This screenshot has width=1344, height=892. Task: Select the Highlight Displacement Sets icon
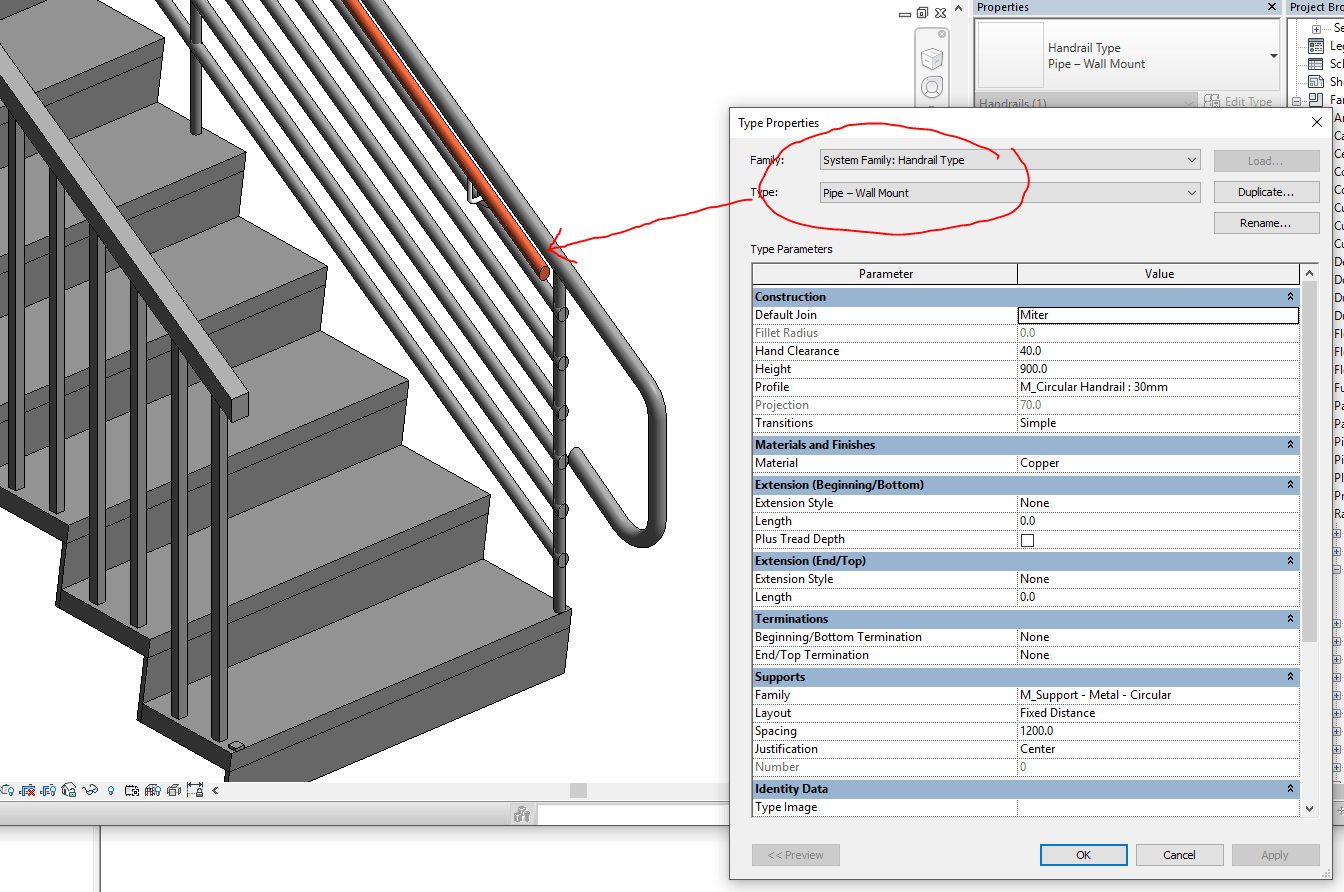pos(173,790)
